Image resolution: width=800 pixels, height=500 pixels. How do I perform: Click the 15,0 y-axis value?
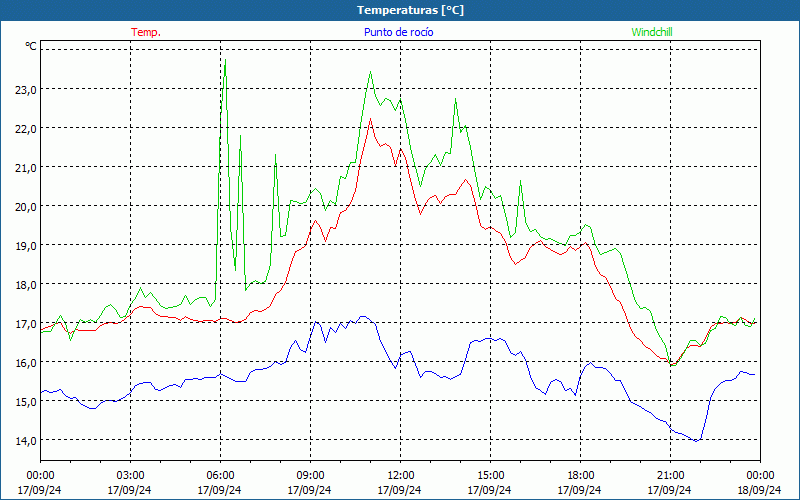coord(26,402)
